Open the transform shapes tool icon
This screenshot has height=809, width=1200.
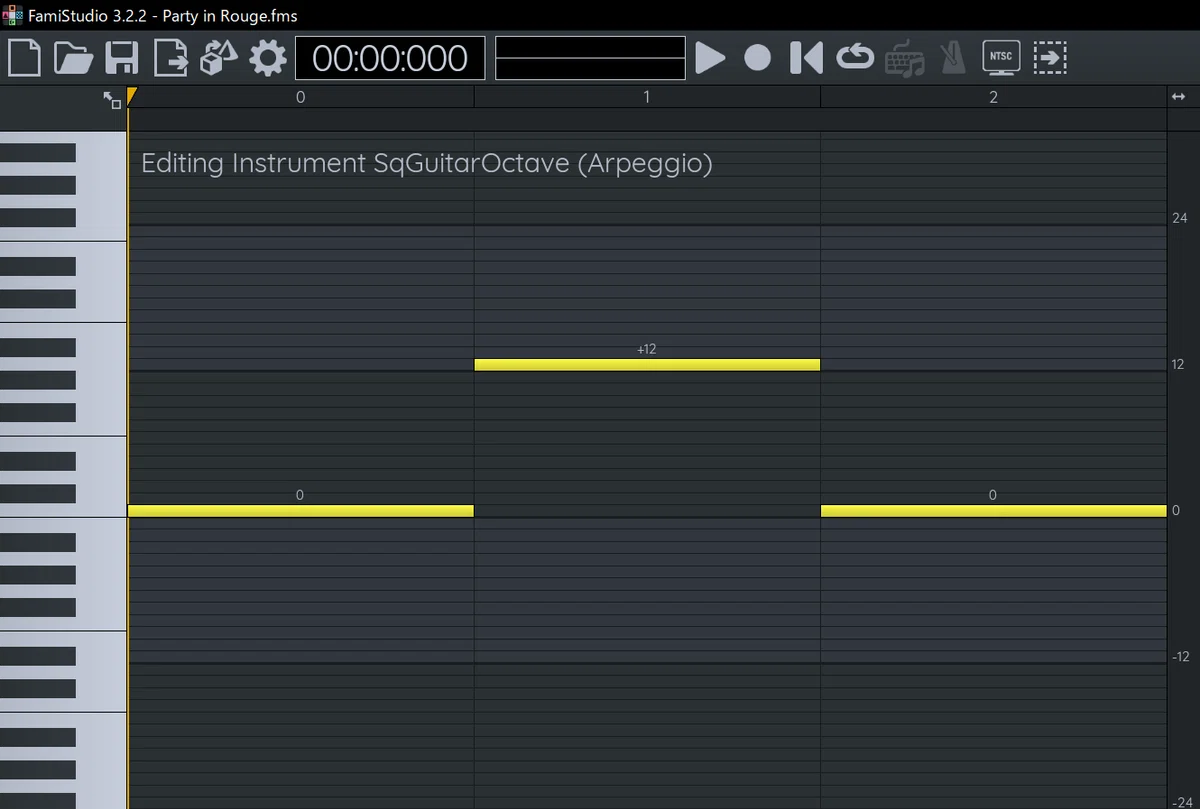click(x=219, y=58)
